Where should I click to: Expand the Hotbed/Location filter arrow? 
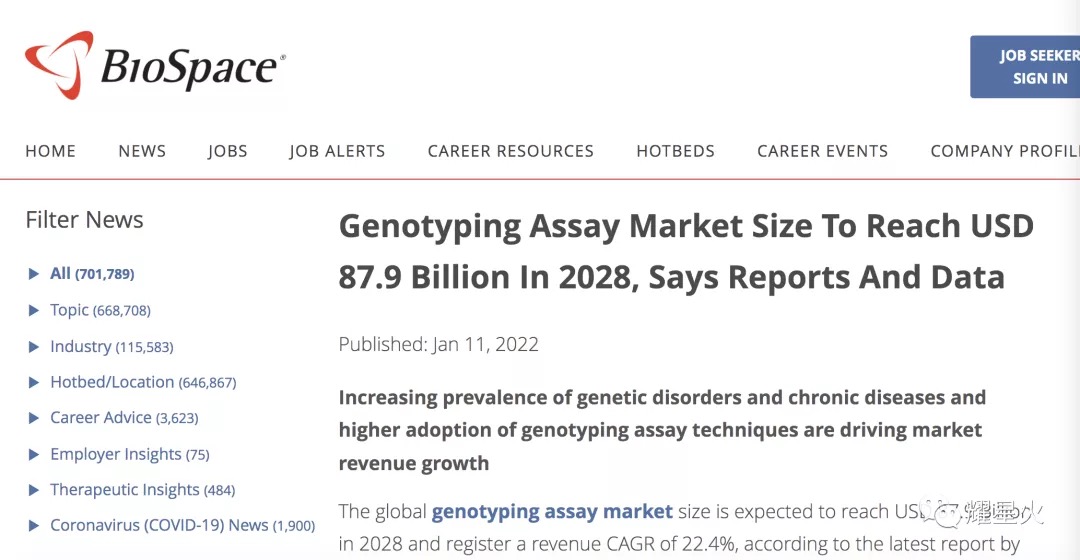(x=33, y=382)
